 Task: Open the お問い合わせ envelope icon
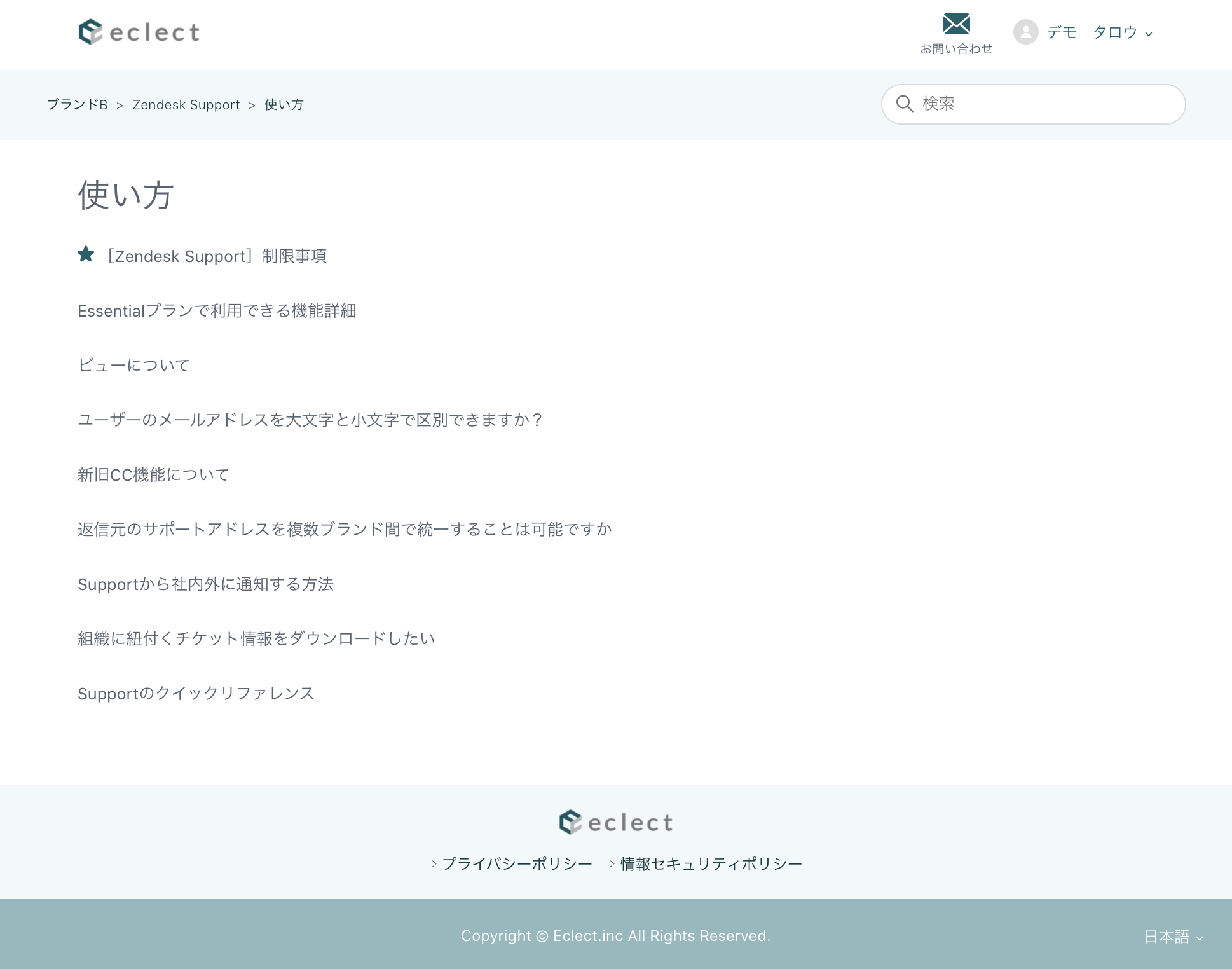click(x=956, y=24)
